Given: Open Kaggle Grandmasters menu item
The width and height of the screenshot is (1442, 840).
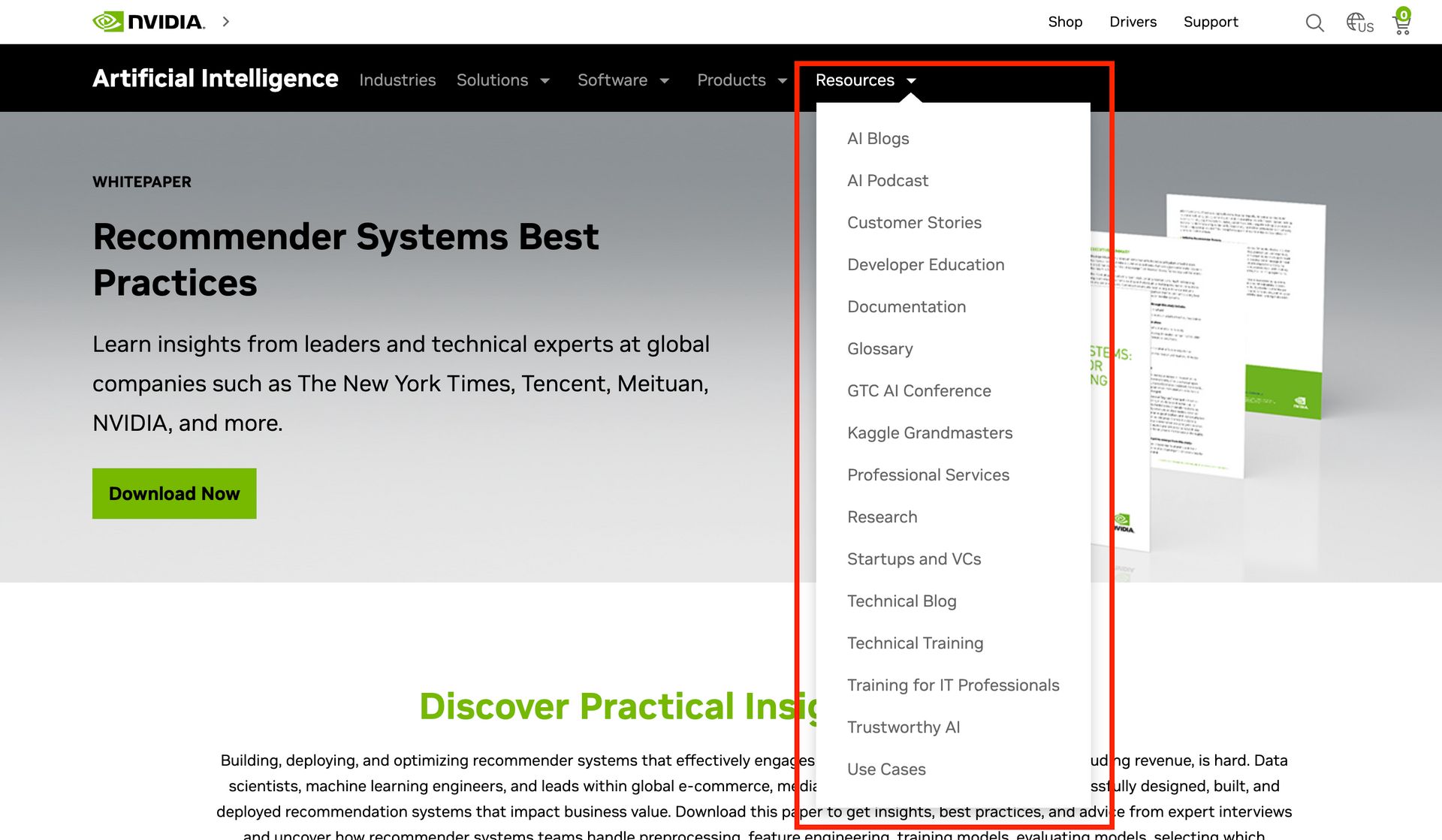Looking at the screenshot, I should 929,433.
